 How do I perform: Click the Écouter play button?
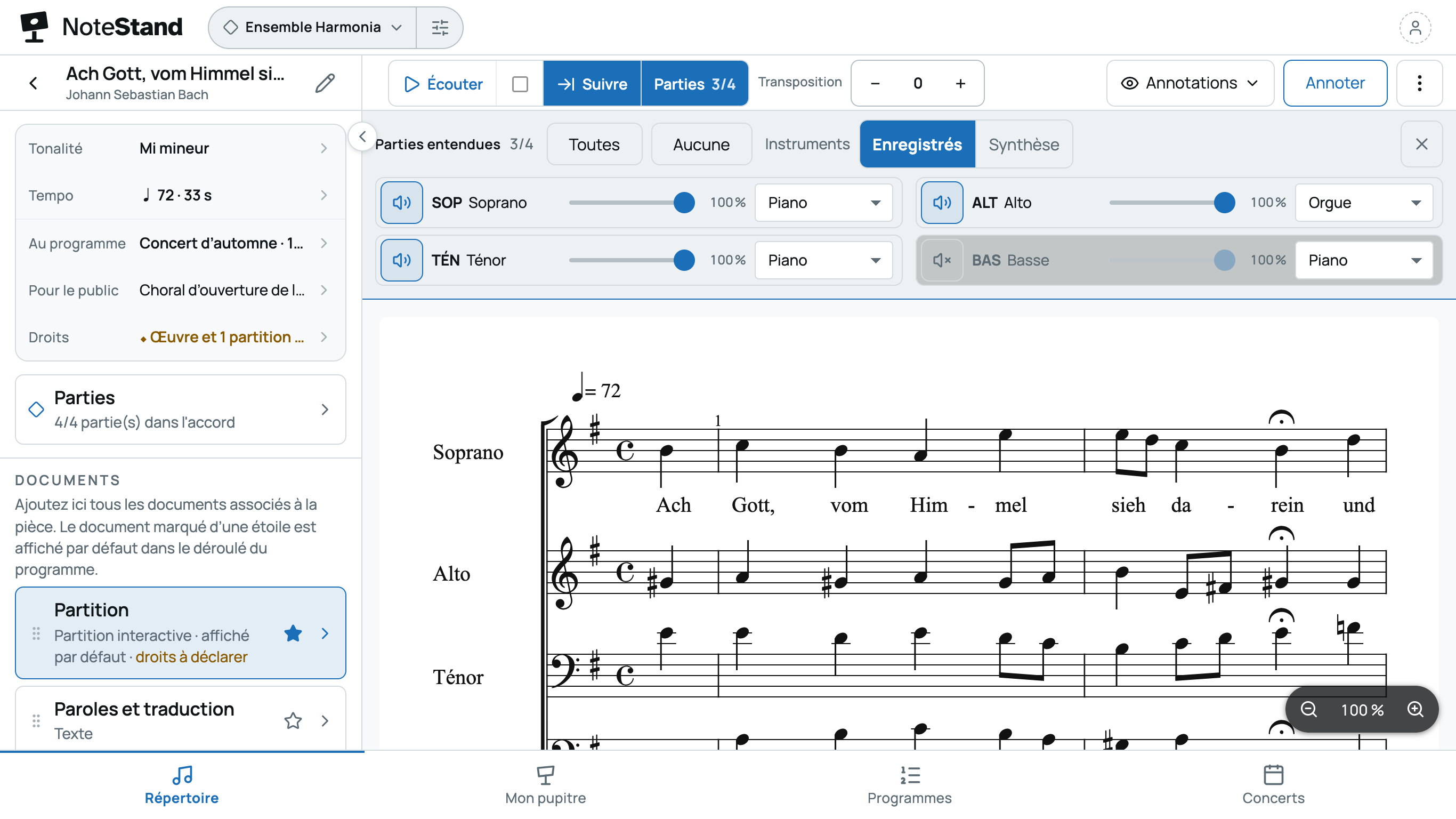443,84
